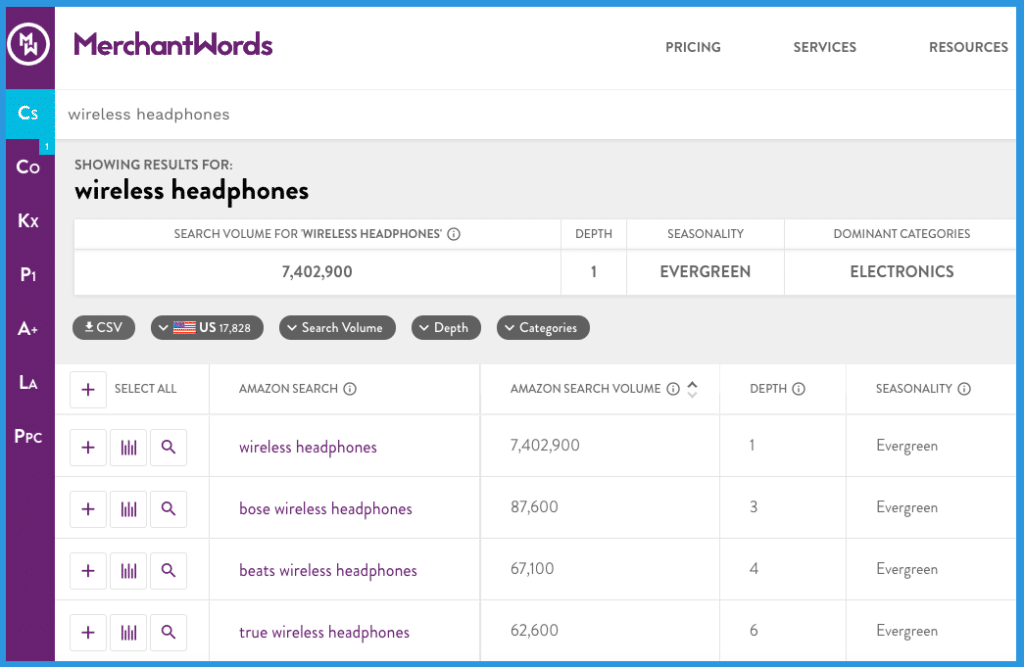
Task: Open the Co sidebar tool
Action: (x=28, y=167)
